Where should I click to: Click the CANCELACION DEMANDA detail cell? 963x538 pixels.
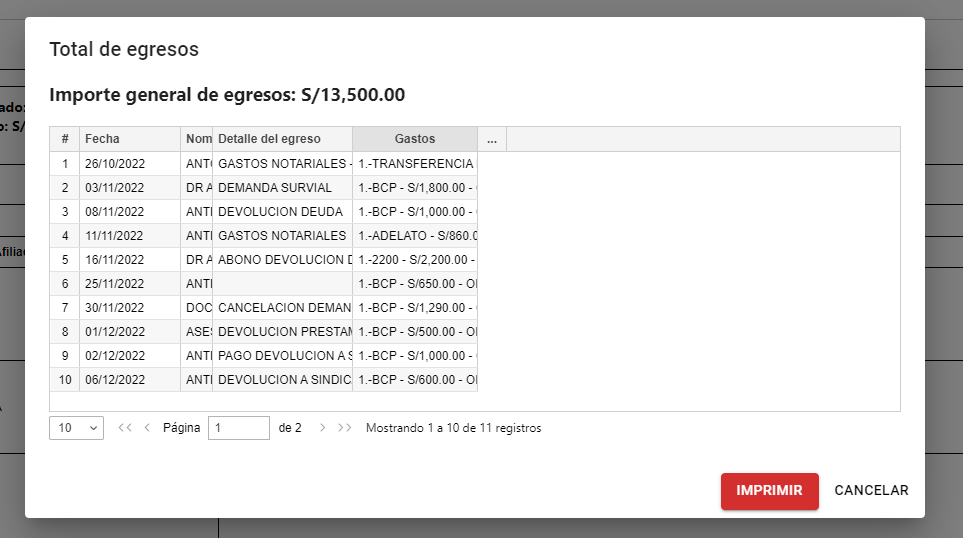pos(282,308)
